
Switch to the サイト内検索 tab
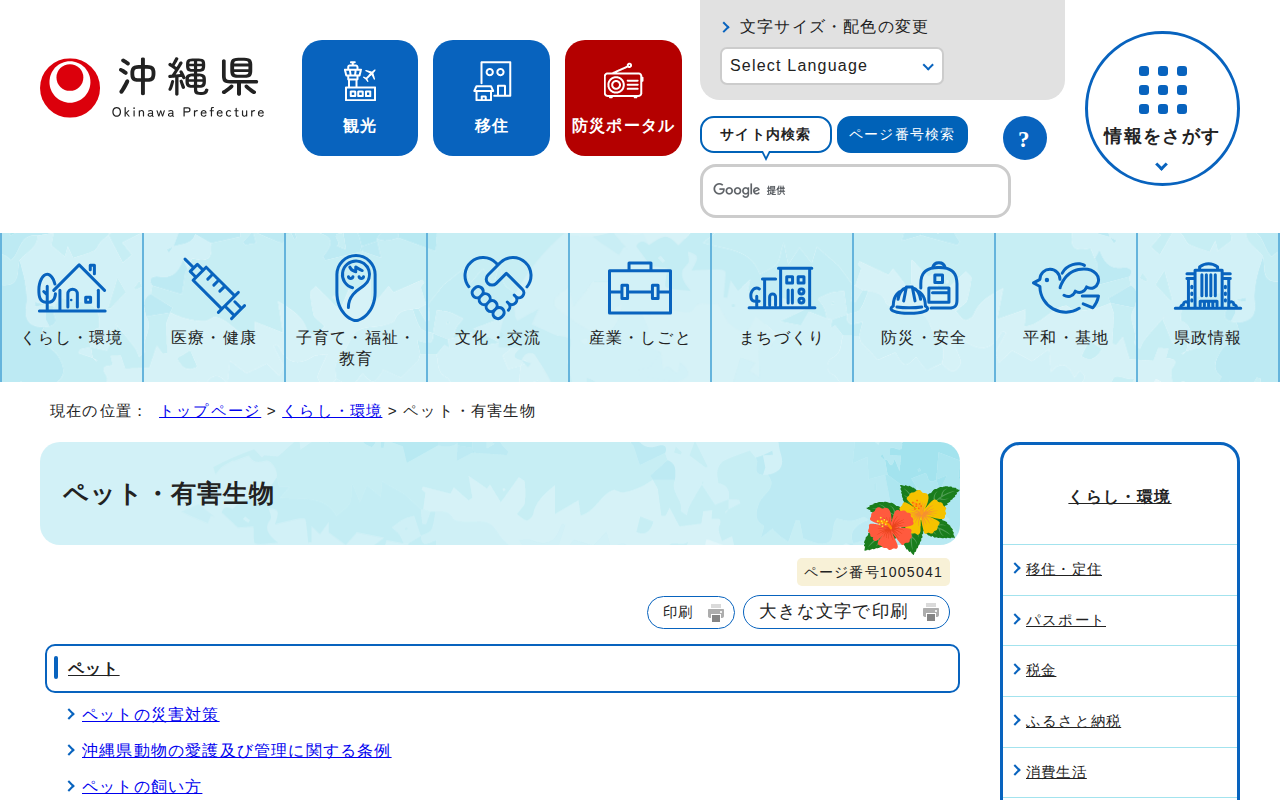[766, 135]
